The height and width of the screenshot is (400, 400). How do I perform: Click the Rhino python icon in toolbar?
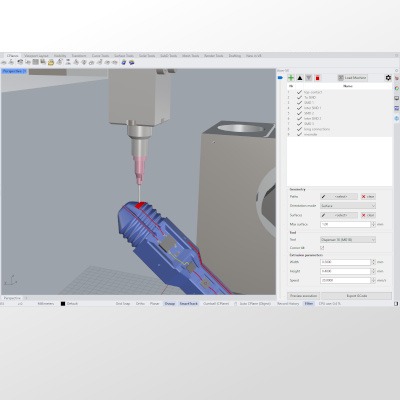124,62
